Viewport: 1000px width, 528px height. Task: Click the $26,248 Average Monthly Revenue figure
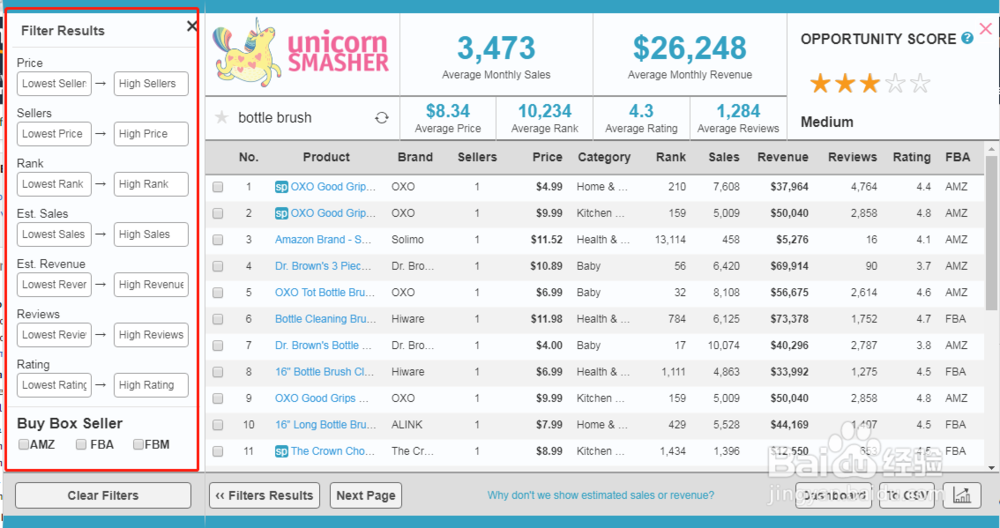[x=689, y=48]
